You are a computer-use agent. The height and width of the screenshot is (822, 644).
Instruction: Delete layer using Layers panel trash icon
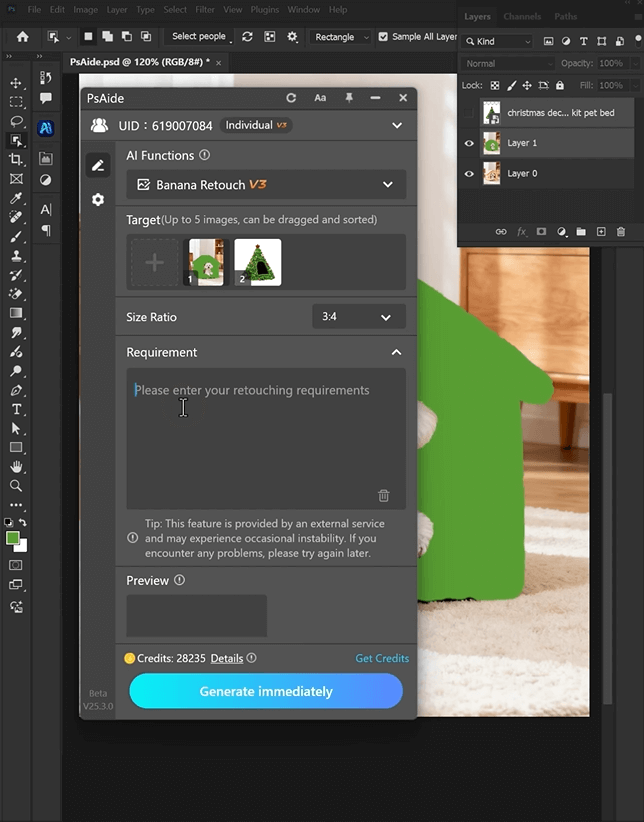(621, 232)
